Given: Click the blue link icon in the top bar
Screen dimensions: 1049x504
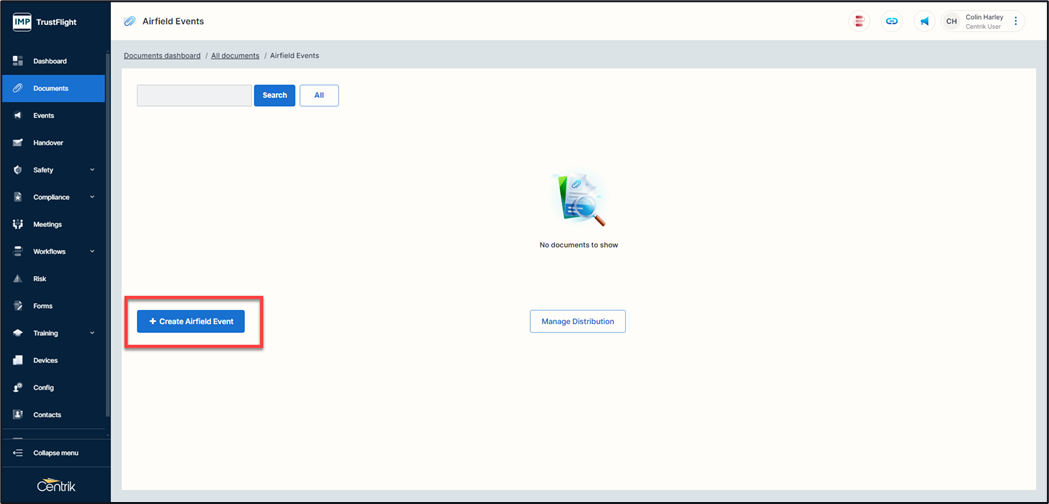Looking at the screenshot, I should point(892,21).
